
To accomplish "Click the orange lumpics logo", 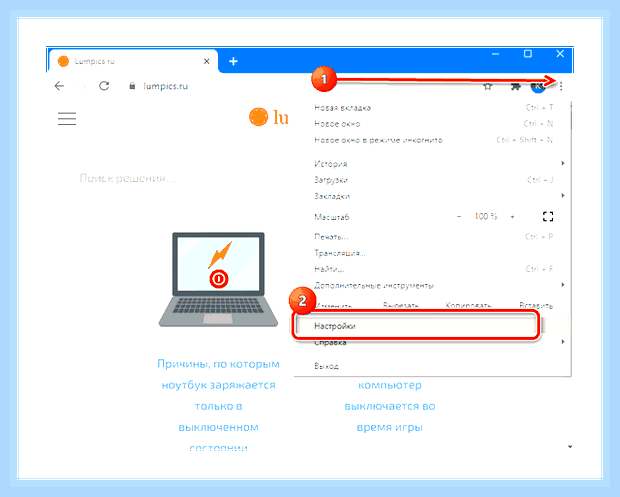I will [x=269, y=117].
